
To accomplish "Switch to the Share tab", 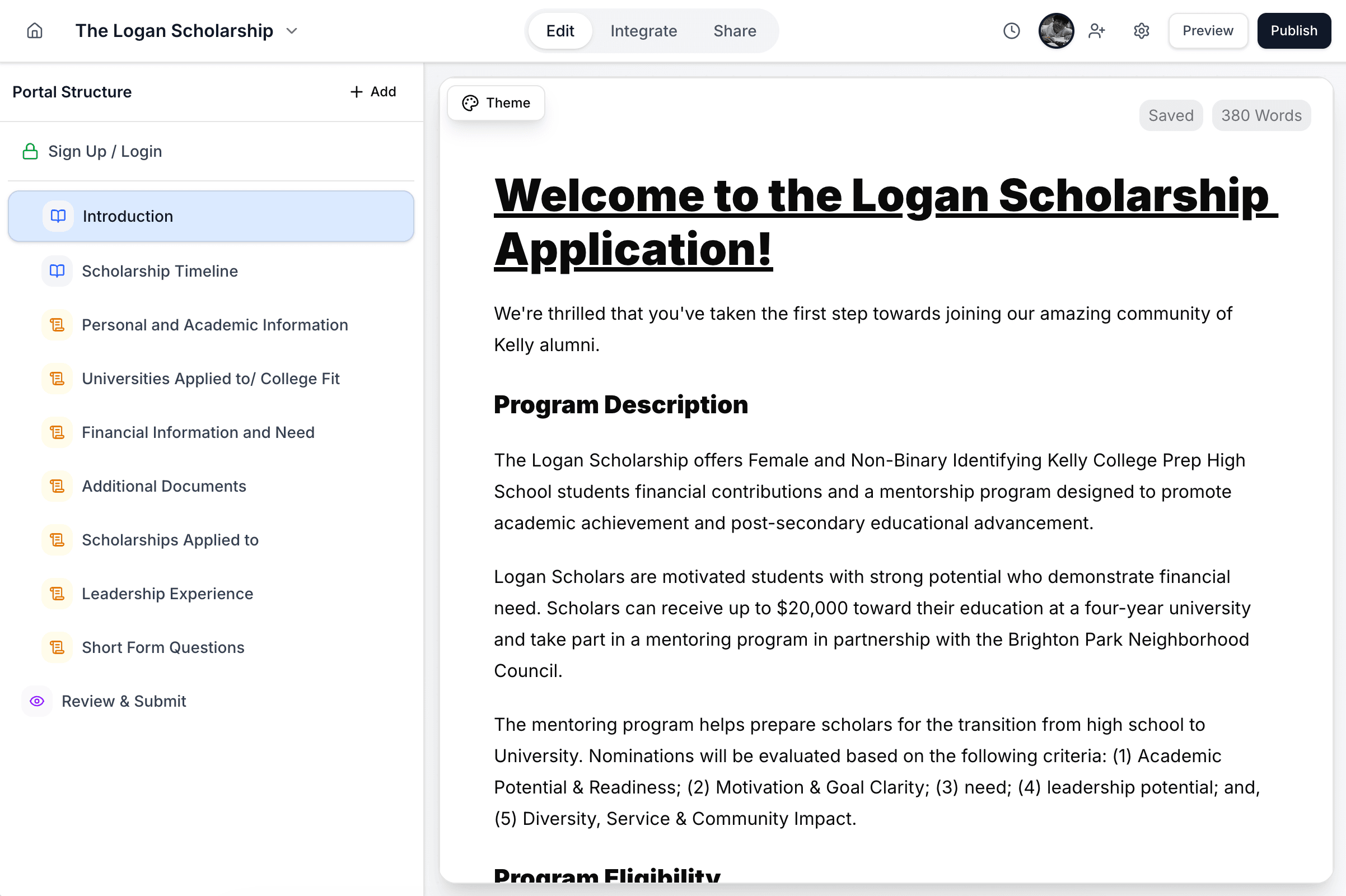I will tap(734, 31).
